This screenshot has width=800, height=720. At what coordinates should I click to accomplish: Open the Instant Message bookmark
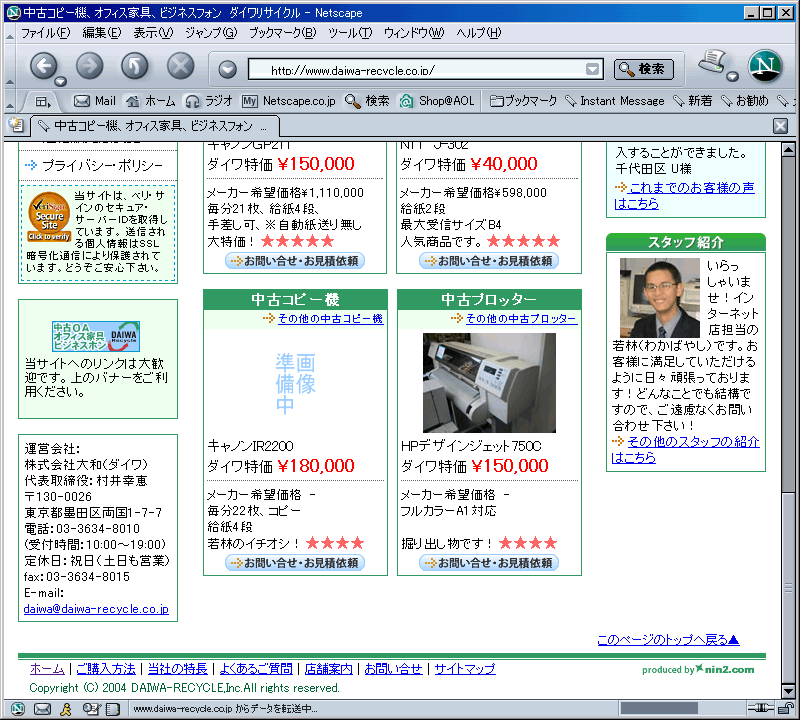pyautogui.click(x=615, y=101)
